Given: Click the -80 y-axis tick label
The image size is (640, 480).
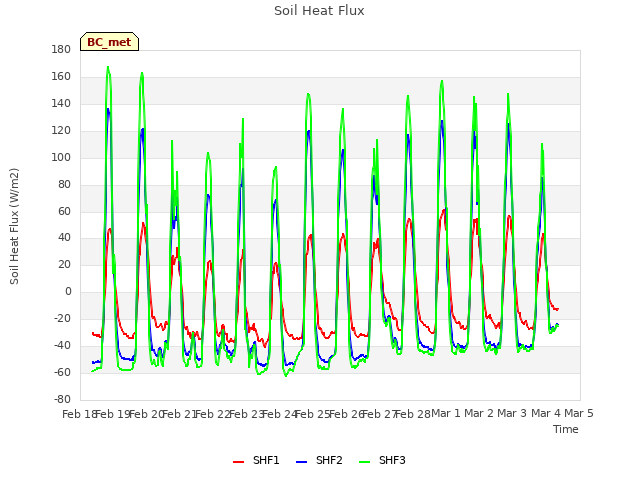Looking at the screenshot, I should pyautogui.click(x=62, y=399).
